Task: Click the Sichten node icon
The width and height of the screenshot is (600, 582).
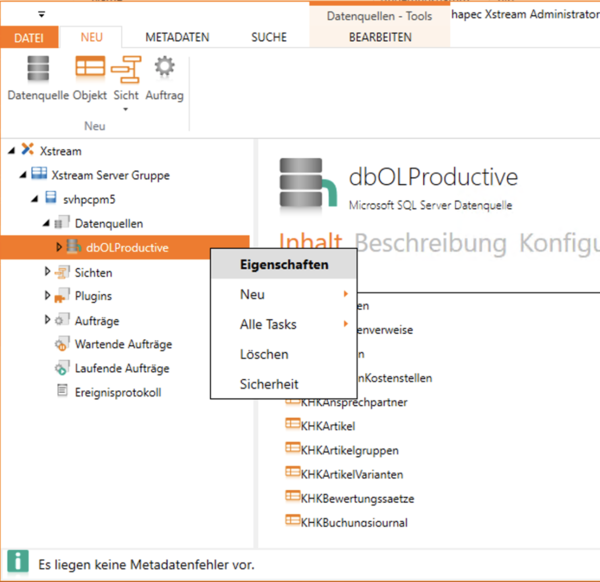Action: point(62,272)
